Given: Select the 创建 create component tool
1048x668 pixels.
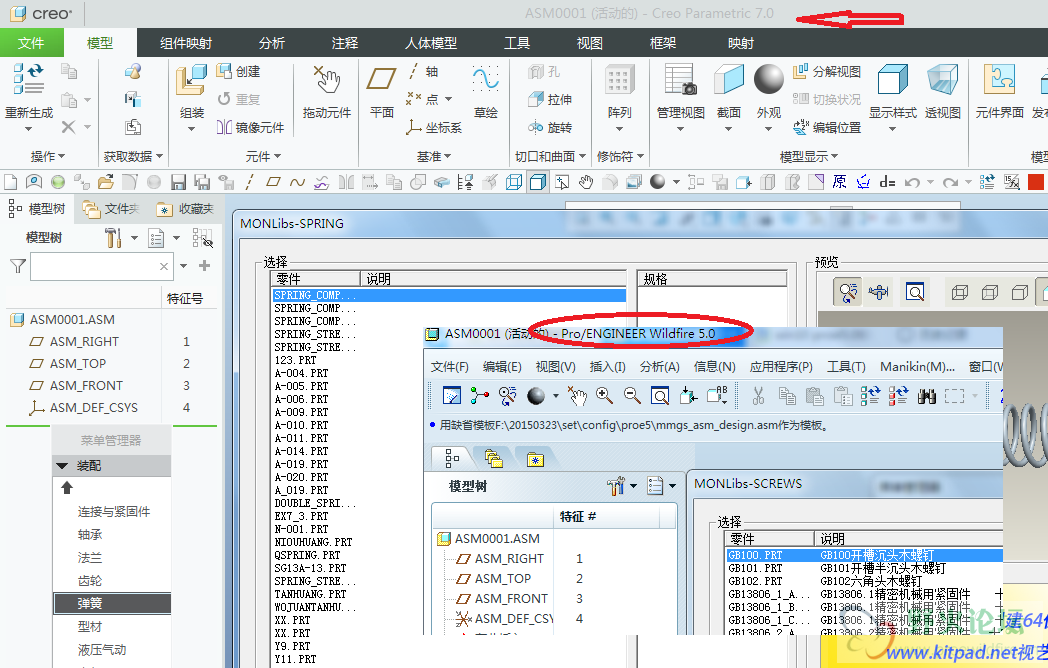Looking at the screenshot, I should (239, 72).
